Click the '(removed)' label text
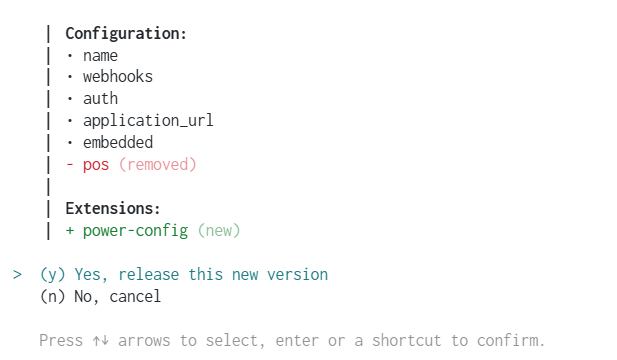 157,164
